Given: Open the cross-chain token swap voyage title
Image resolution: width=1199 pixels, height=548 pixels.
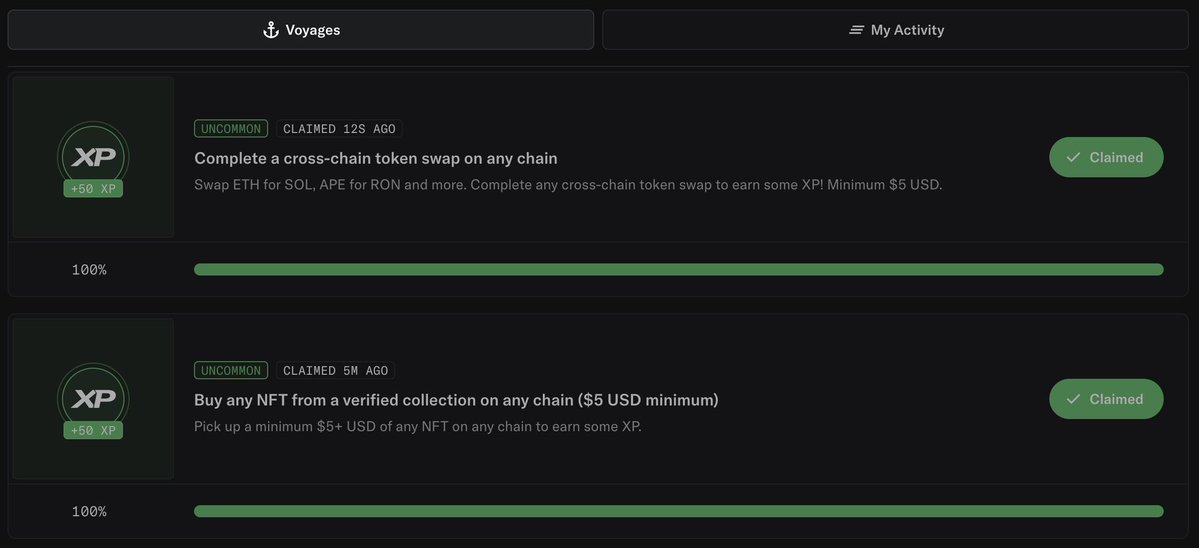Looking at the screenshot, I should pos(375,158).
